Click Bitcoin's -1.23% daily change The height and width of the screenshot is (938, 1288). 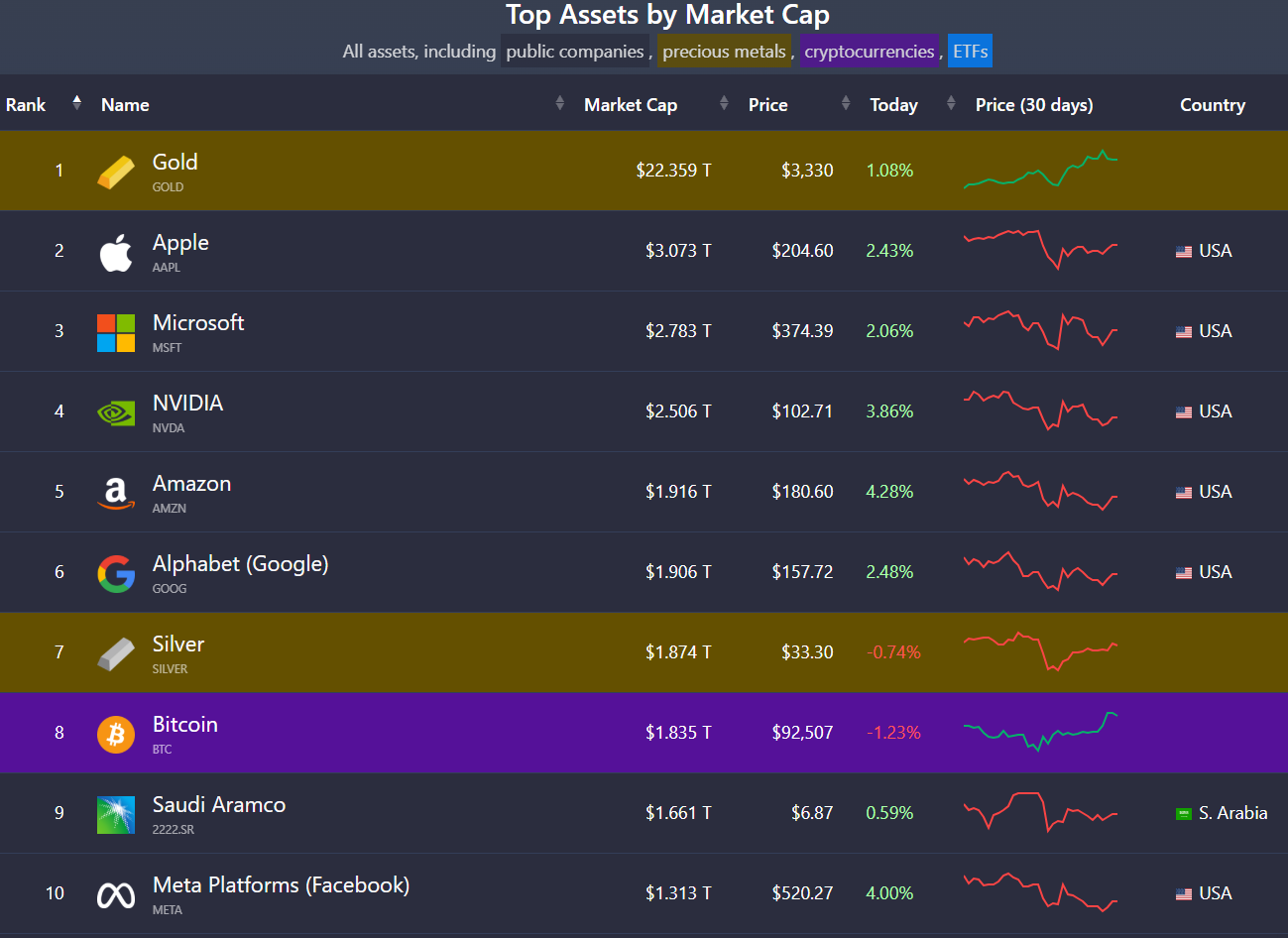893,733
